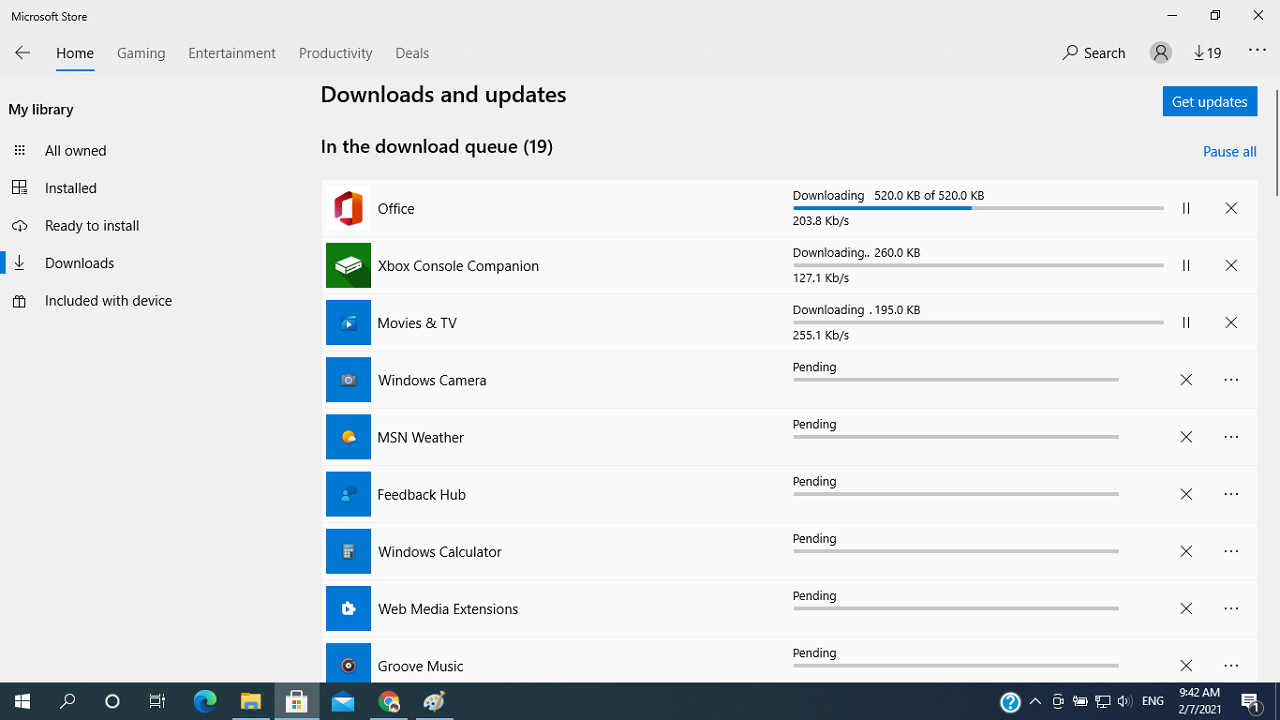This screenshot has height=720, width=1280.
Task: Open more options for Groove Music
Action: (1231, 665)
